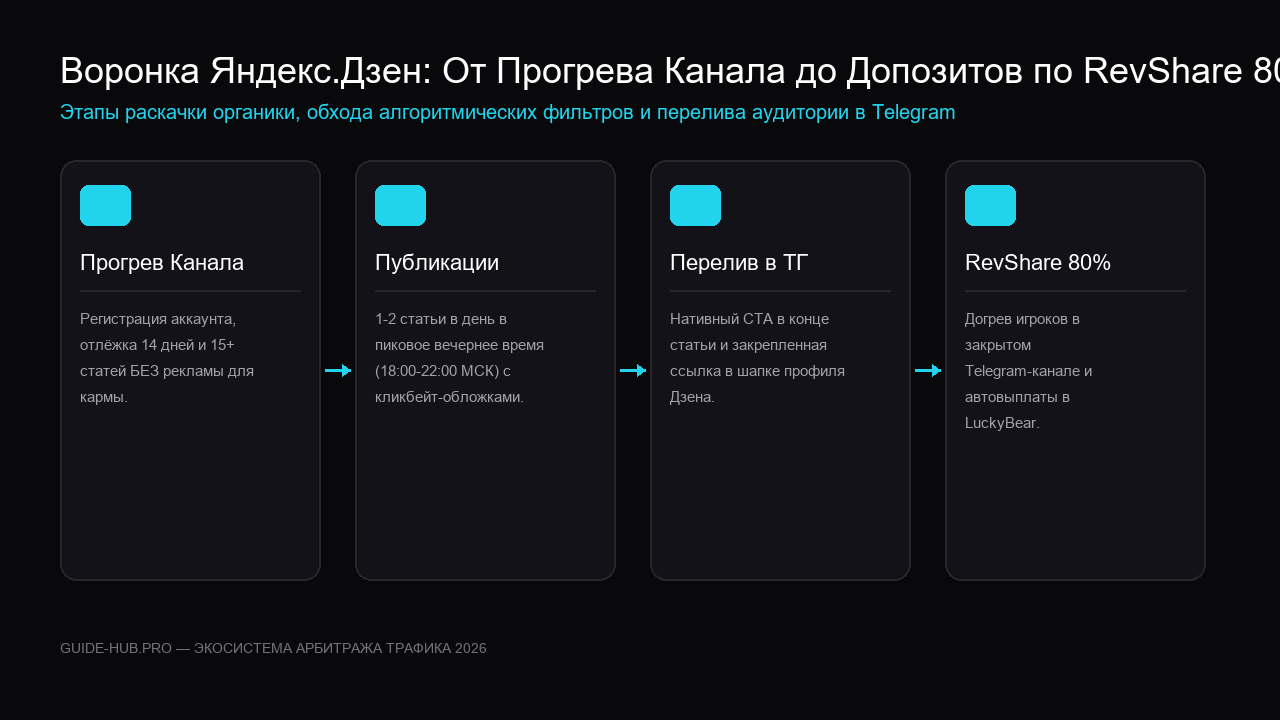The height and width of the screenshot is (720, 1280).
Task: Select the heading Прогрев Канала
Action: 162,263
